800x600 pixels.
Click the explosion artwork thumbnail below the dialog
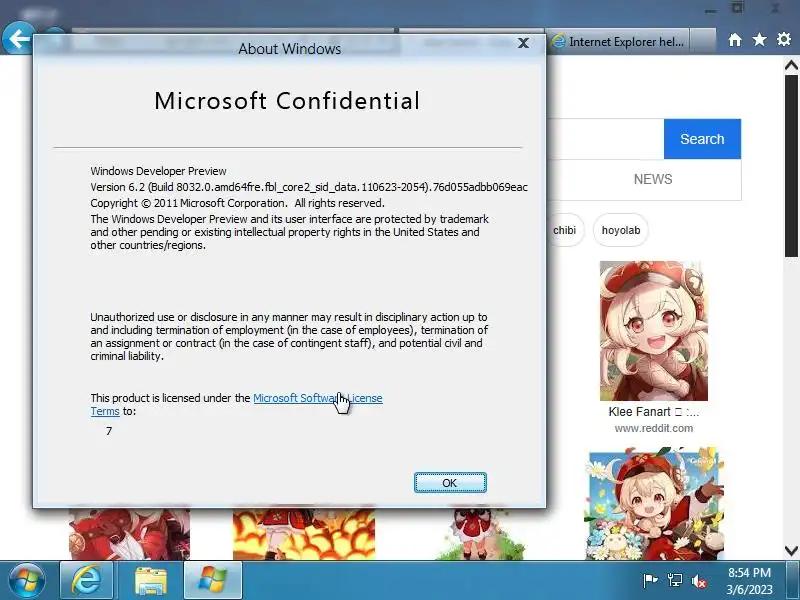point(304,534)
